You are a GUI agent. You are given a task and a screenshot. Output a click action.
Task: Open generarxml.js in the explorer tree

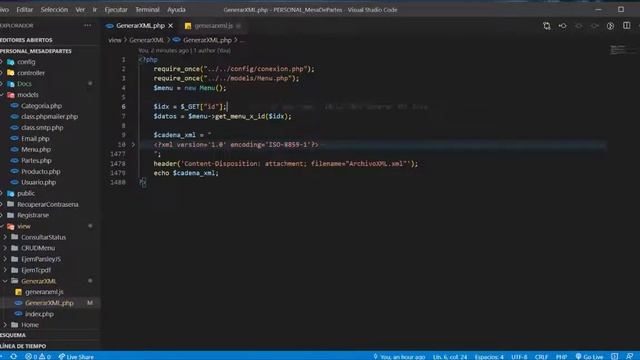[44, 292]
